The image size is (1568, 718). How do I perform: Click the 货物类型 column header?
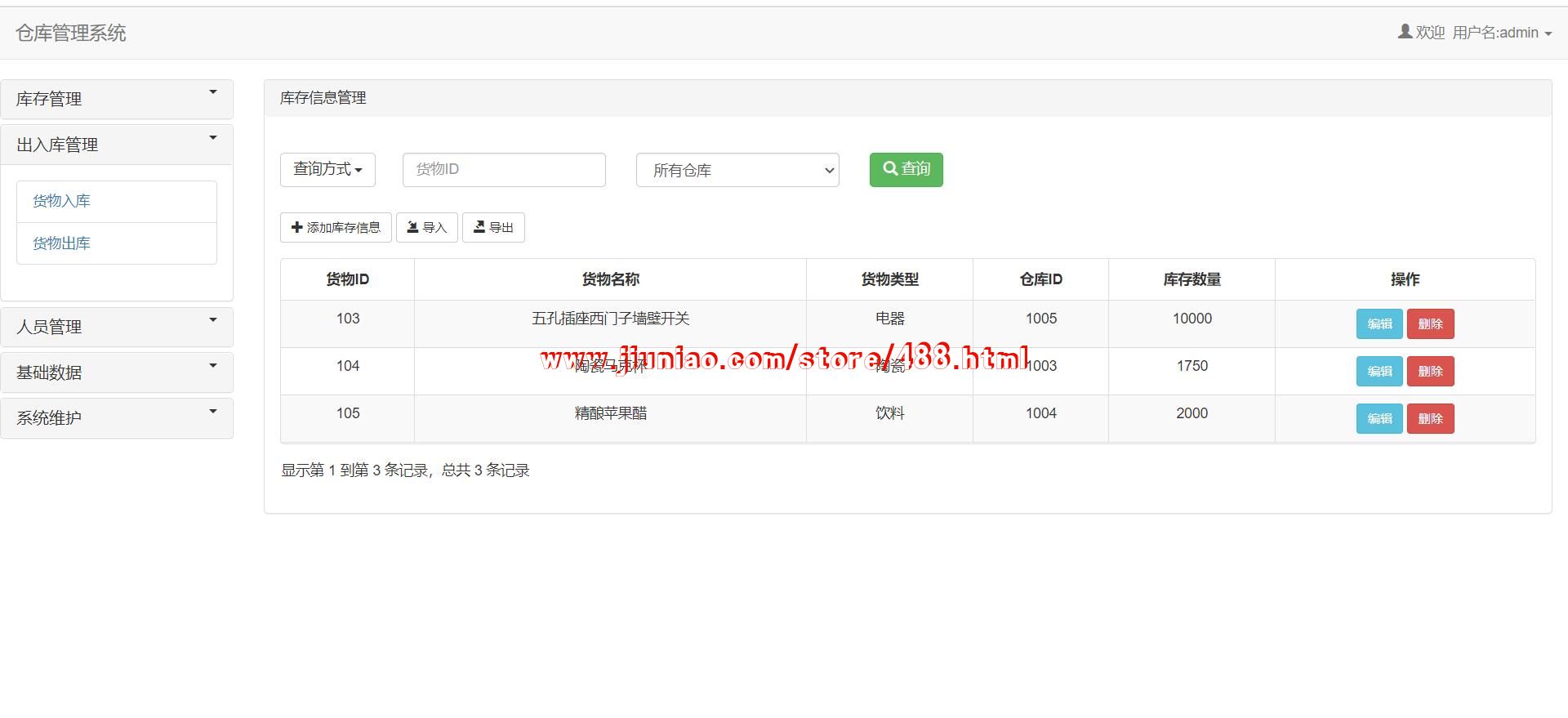click(890, 279)
